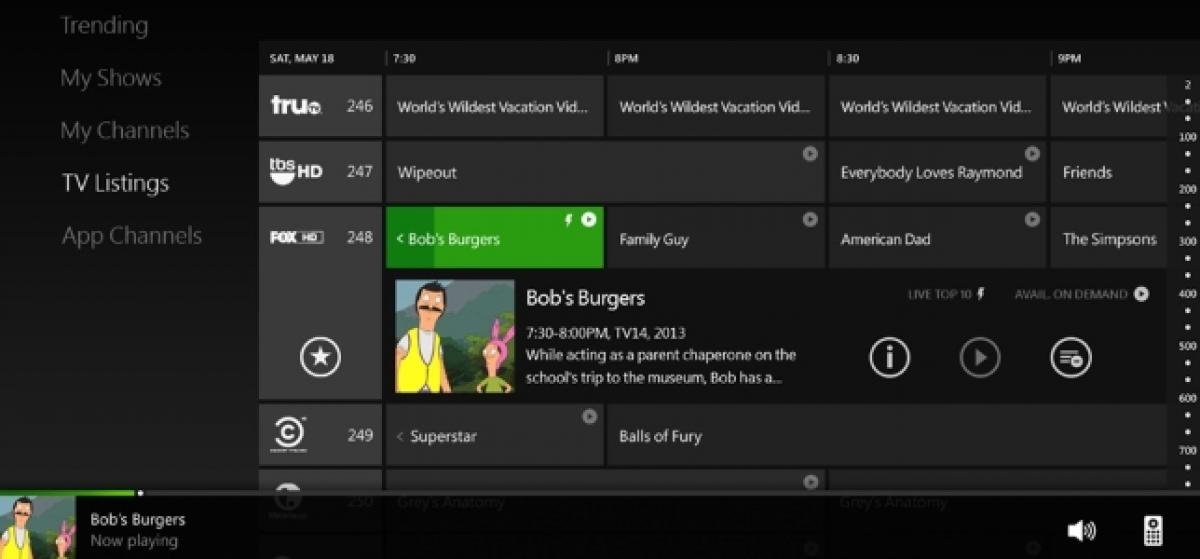
Task: Open the My Shows menu item
Action: point(111,78)
